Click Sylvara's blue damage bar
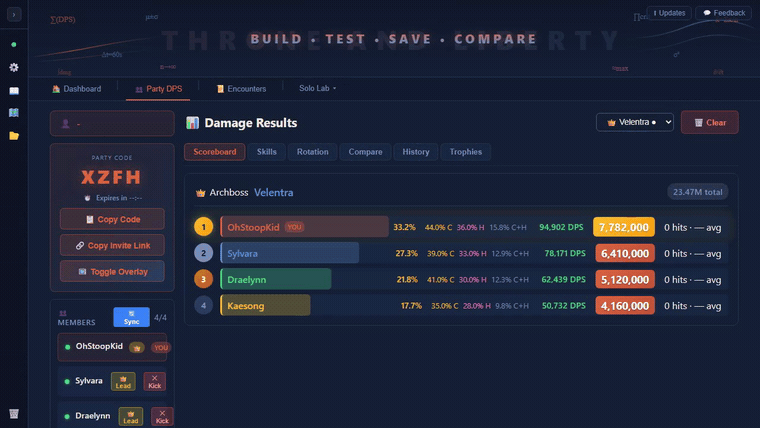 (290, 253)
